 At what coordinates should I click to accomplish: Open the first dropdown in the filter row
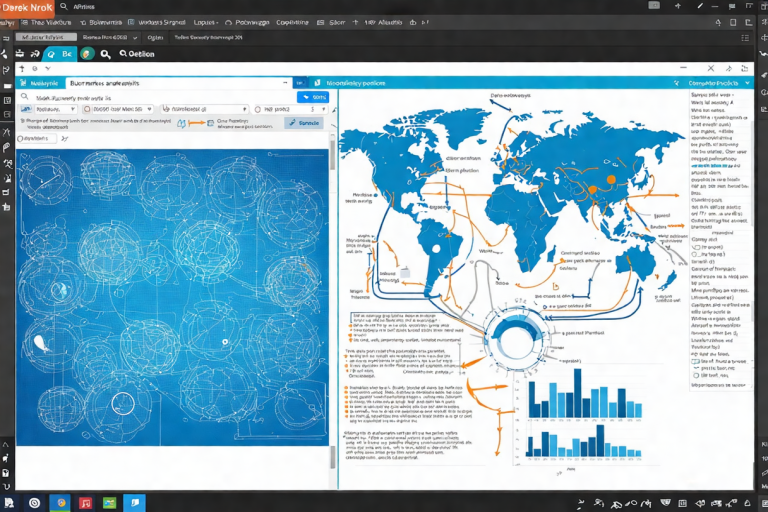click(56, 109)
